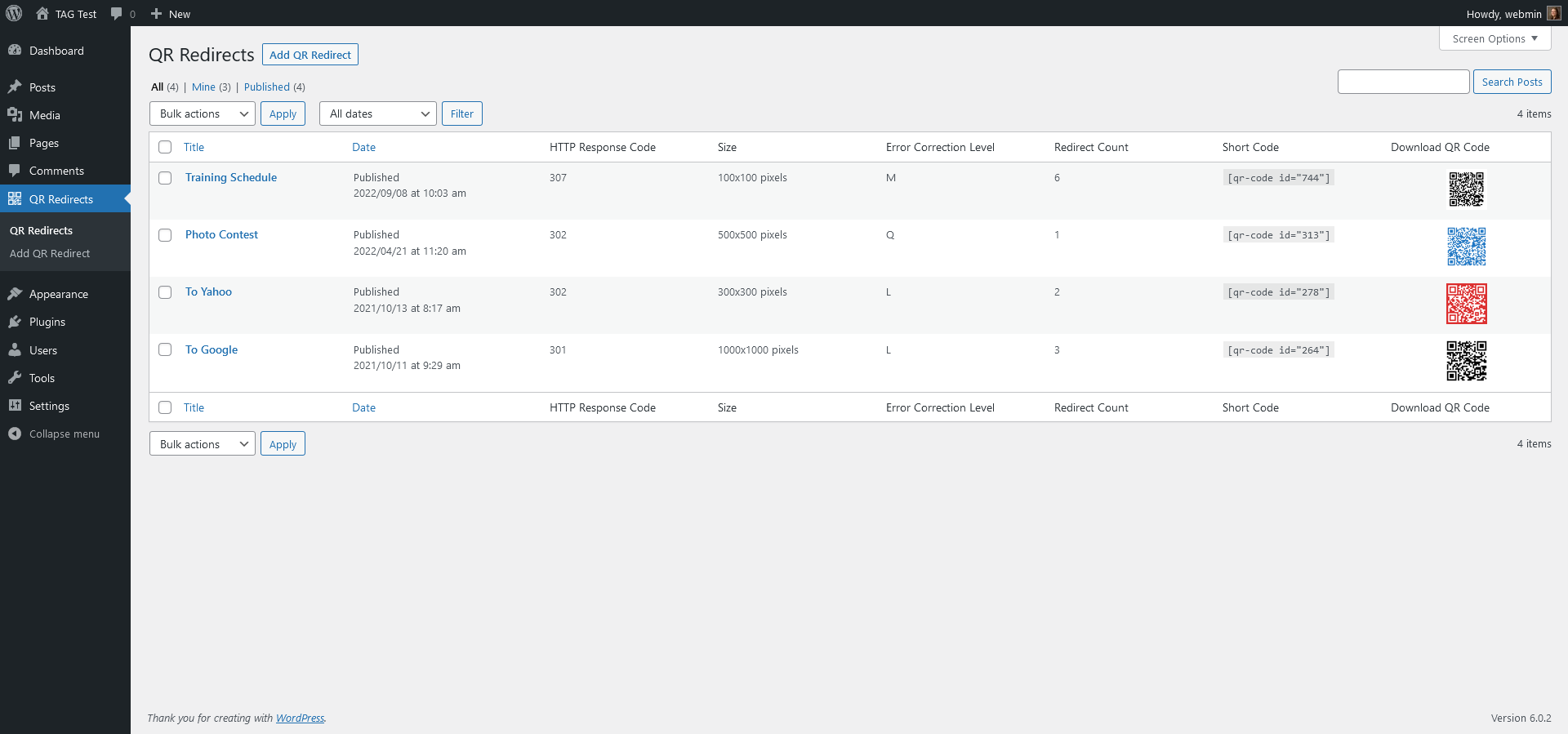Download the red To Yahoo QR code

pos(1466,304)
